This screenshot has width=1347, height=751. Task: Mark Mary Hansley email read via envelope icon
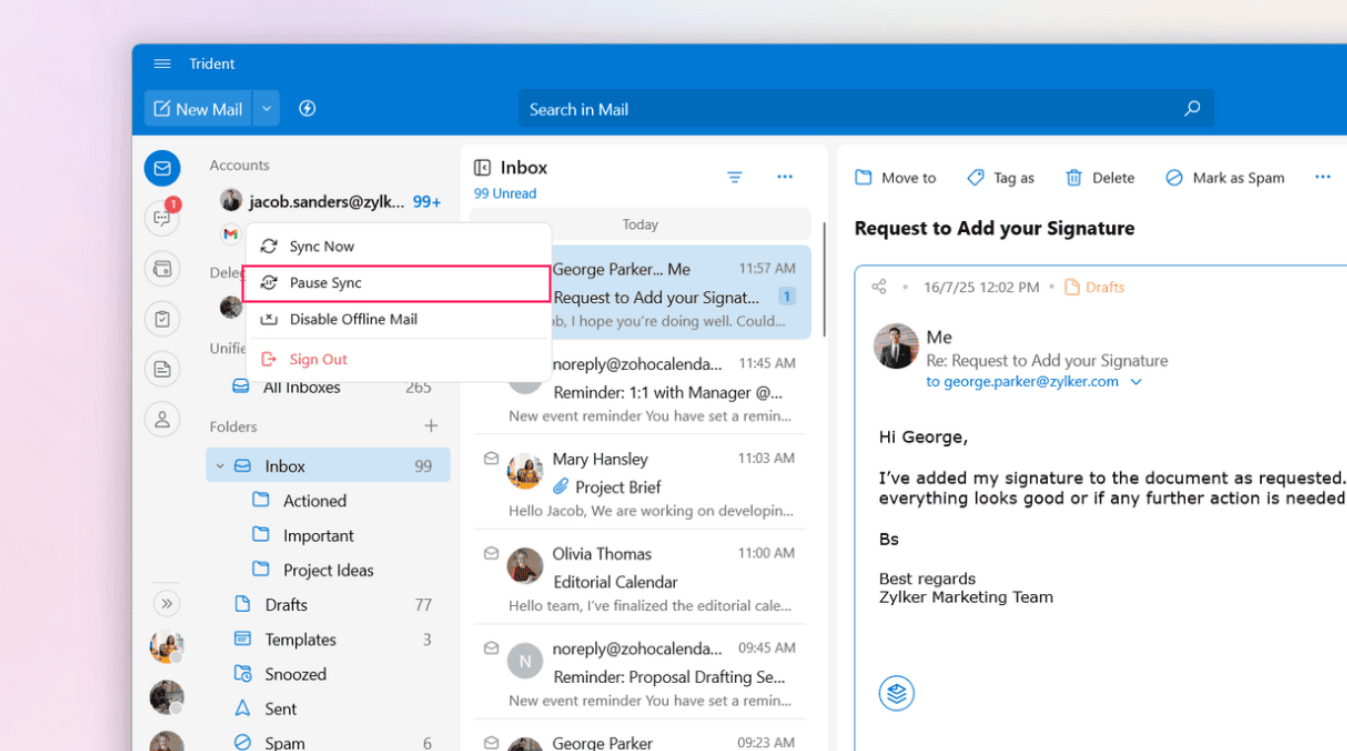tap(491, 459)
